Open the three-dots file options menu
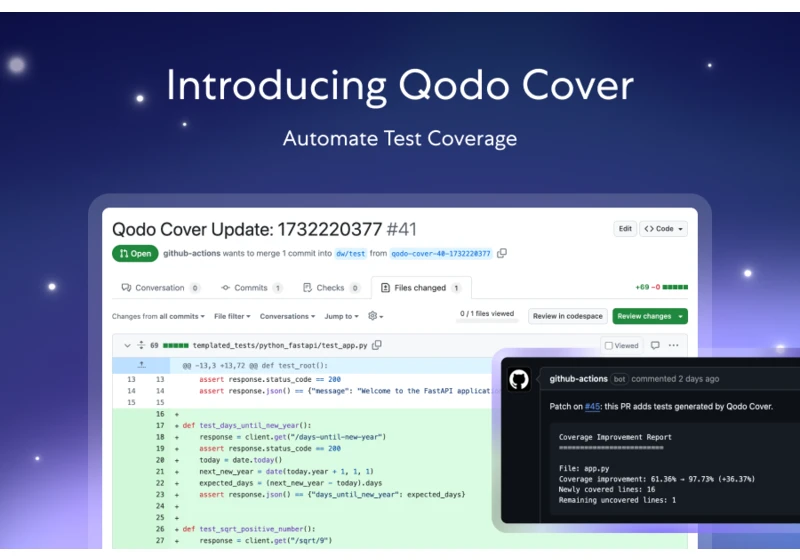This screenshot has height=560, width=800. click(x=673, y=345)
